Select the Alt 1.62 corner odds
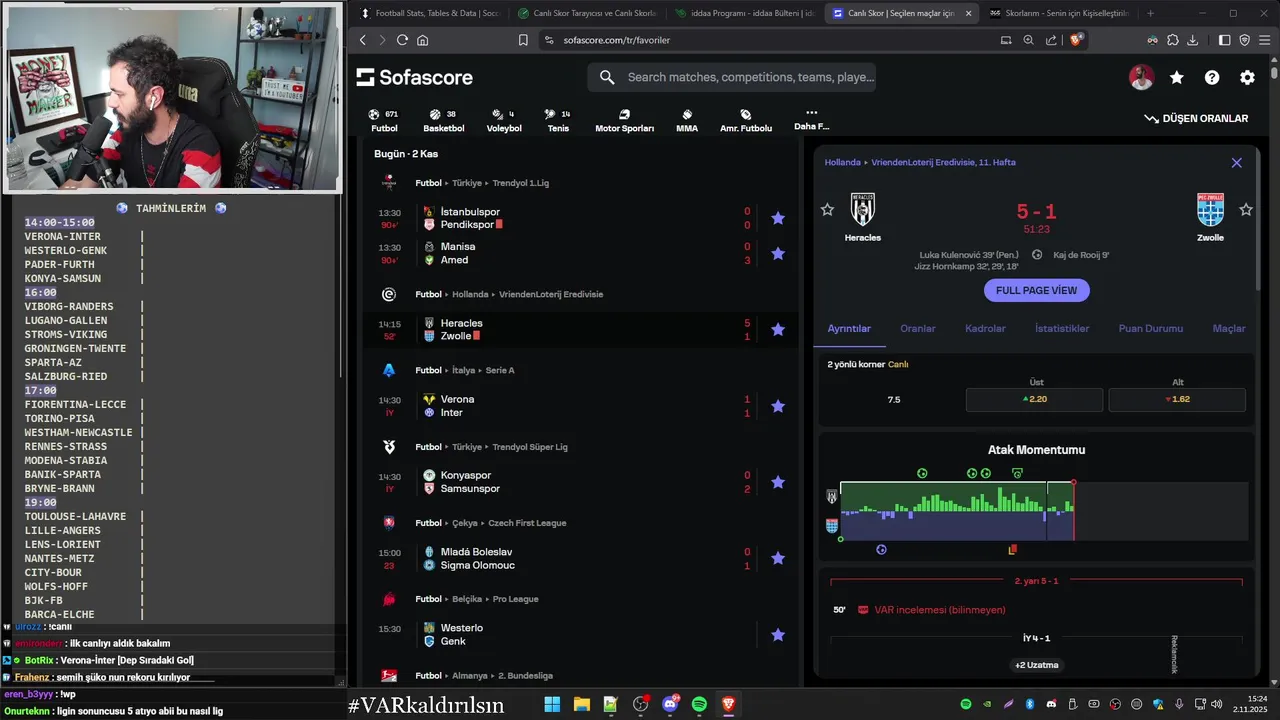The height and width of the screenshot is (720, 1280). click(x=1177, y=399)
